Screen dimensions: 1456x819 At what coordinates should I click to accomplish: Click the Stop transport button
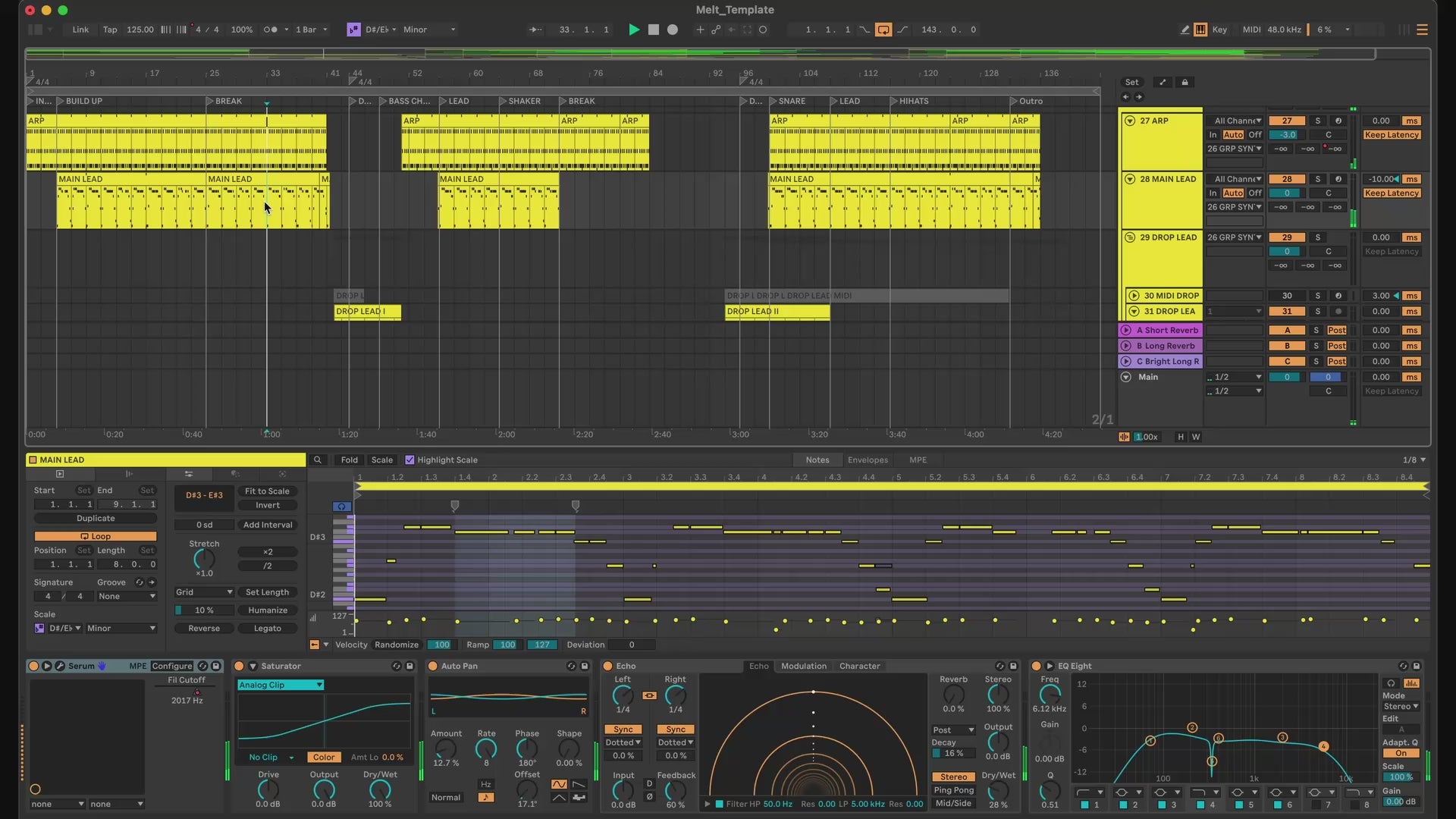653,30
